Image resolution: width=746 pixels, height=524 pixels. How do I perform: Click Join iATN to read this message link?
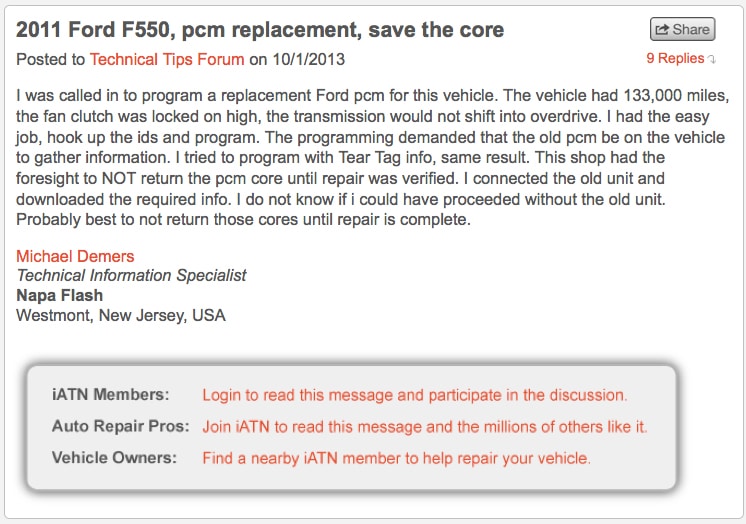pos(424,426)
